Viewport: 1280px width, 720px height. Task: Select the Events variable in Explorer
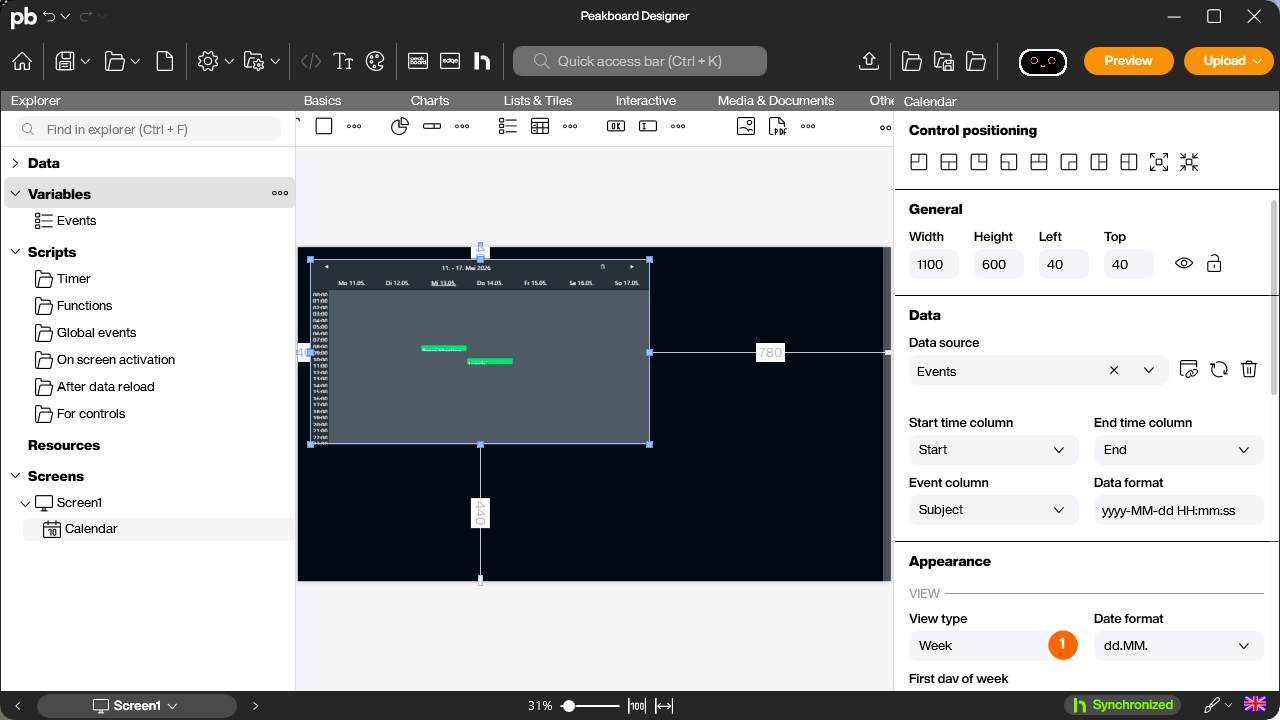[77, 221]
